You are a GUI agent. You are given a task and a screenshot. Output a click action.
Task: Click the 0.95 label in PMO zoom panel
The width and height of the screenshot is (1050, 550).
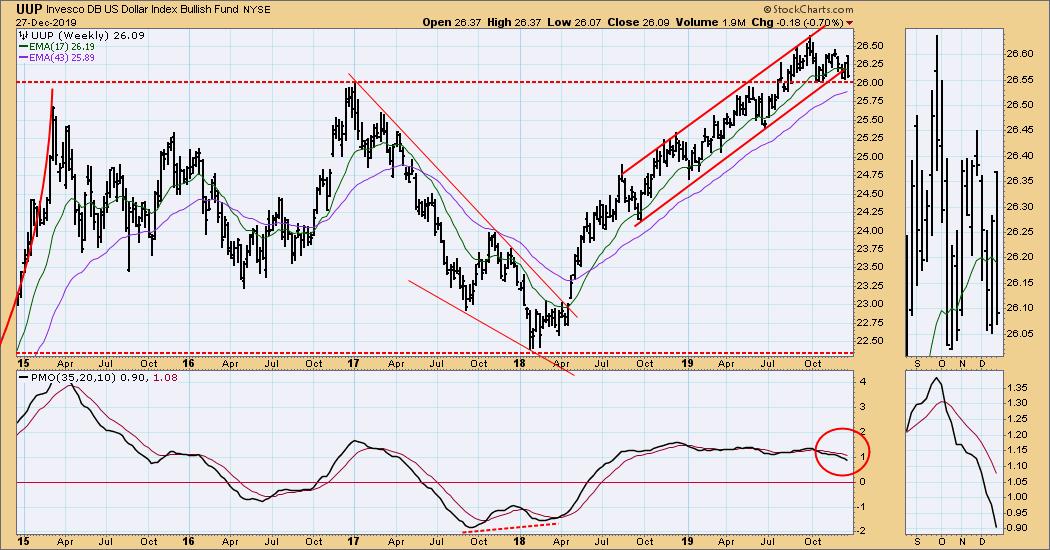(x=1019, y=512)
